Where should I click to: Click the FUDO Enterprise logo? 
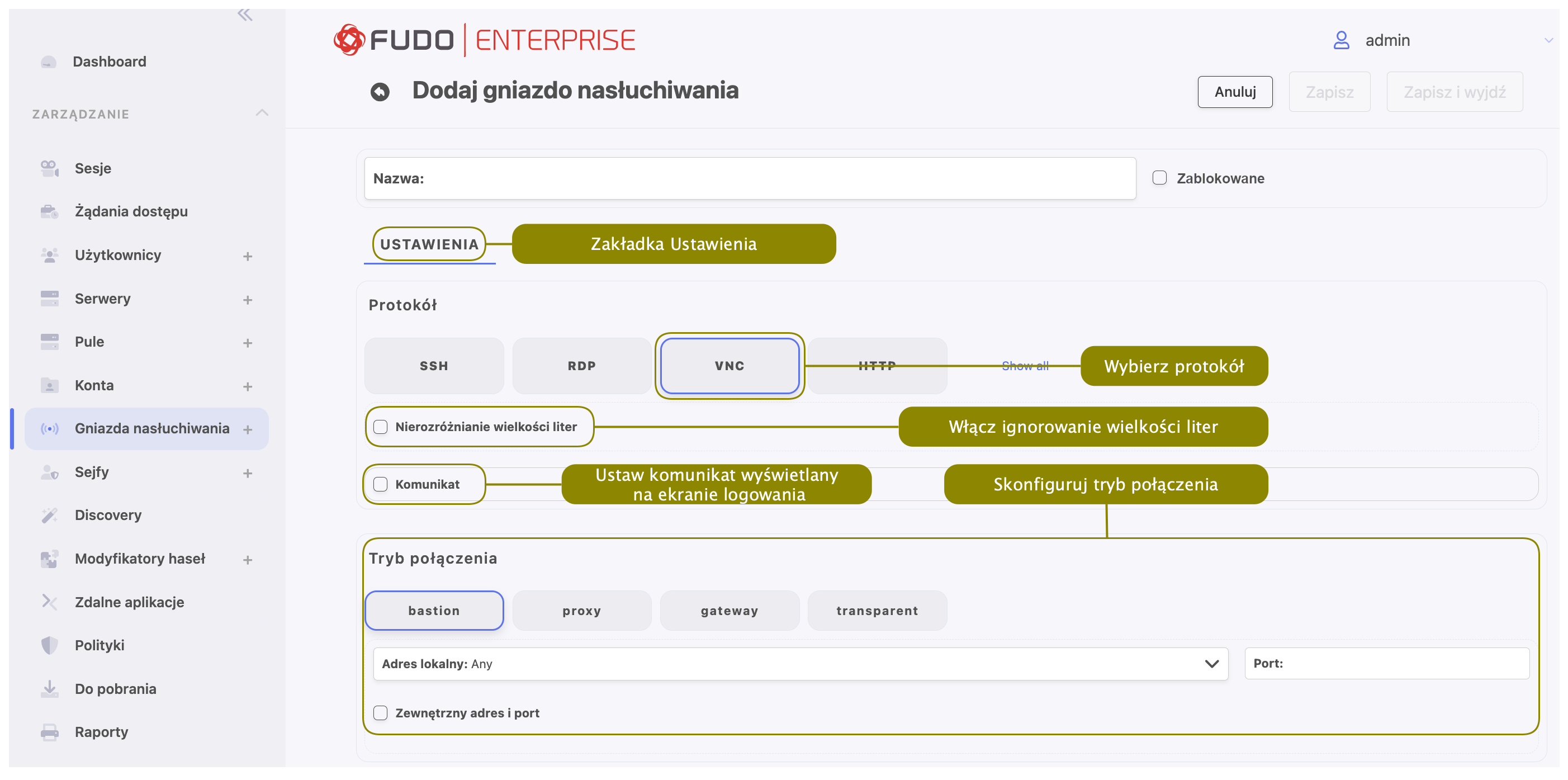pyautogui.click(x=485, y=40)
